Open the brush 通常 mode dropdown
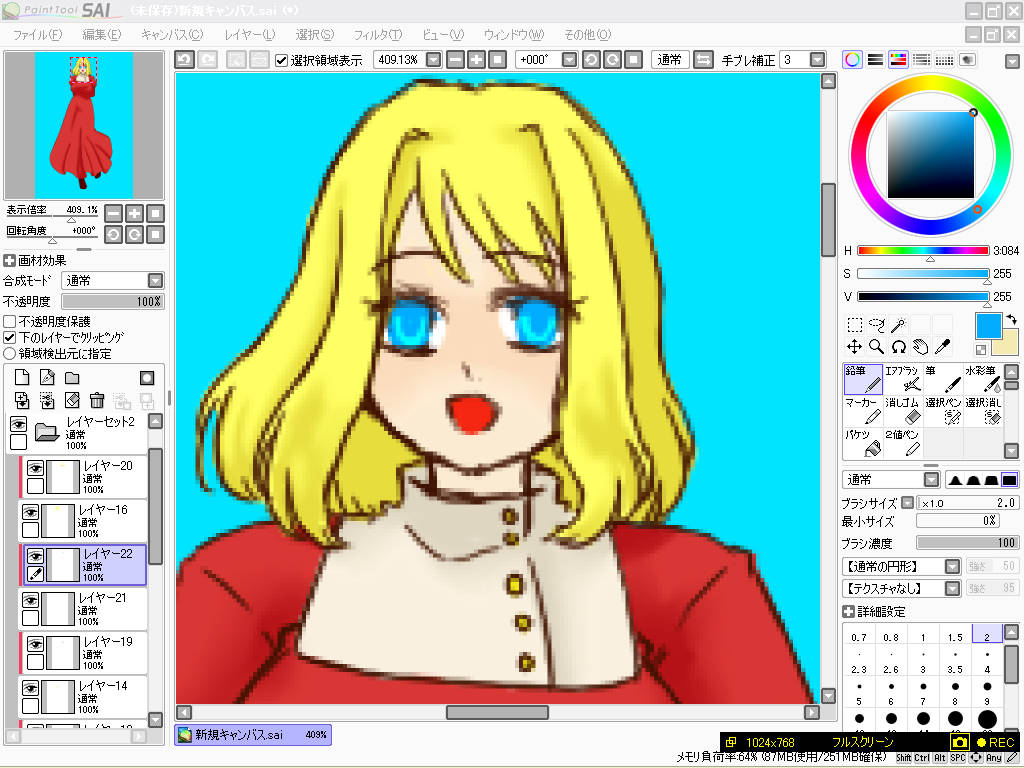Screen dimensions: 1024x768 [x=932, y=480]
